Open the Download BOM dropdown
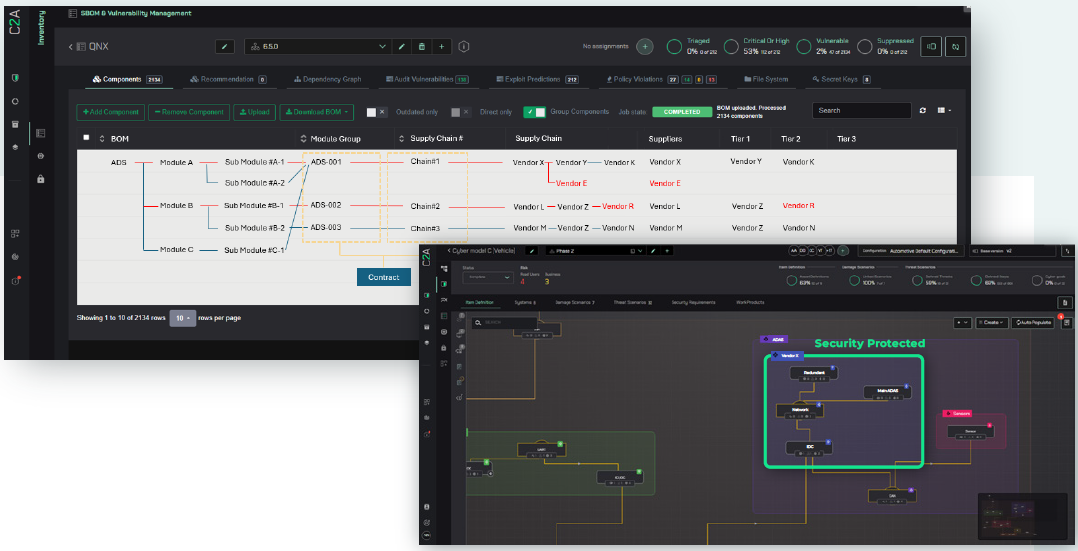This screenshot has height=551, width=1078. [x=316, y=111]
